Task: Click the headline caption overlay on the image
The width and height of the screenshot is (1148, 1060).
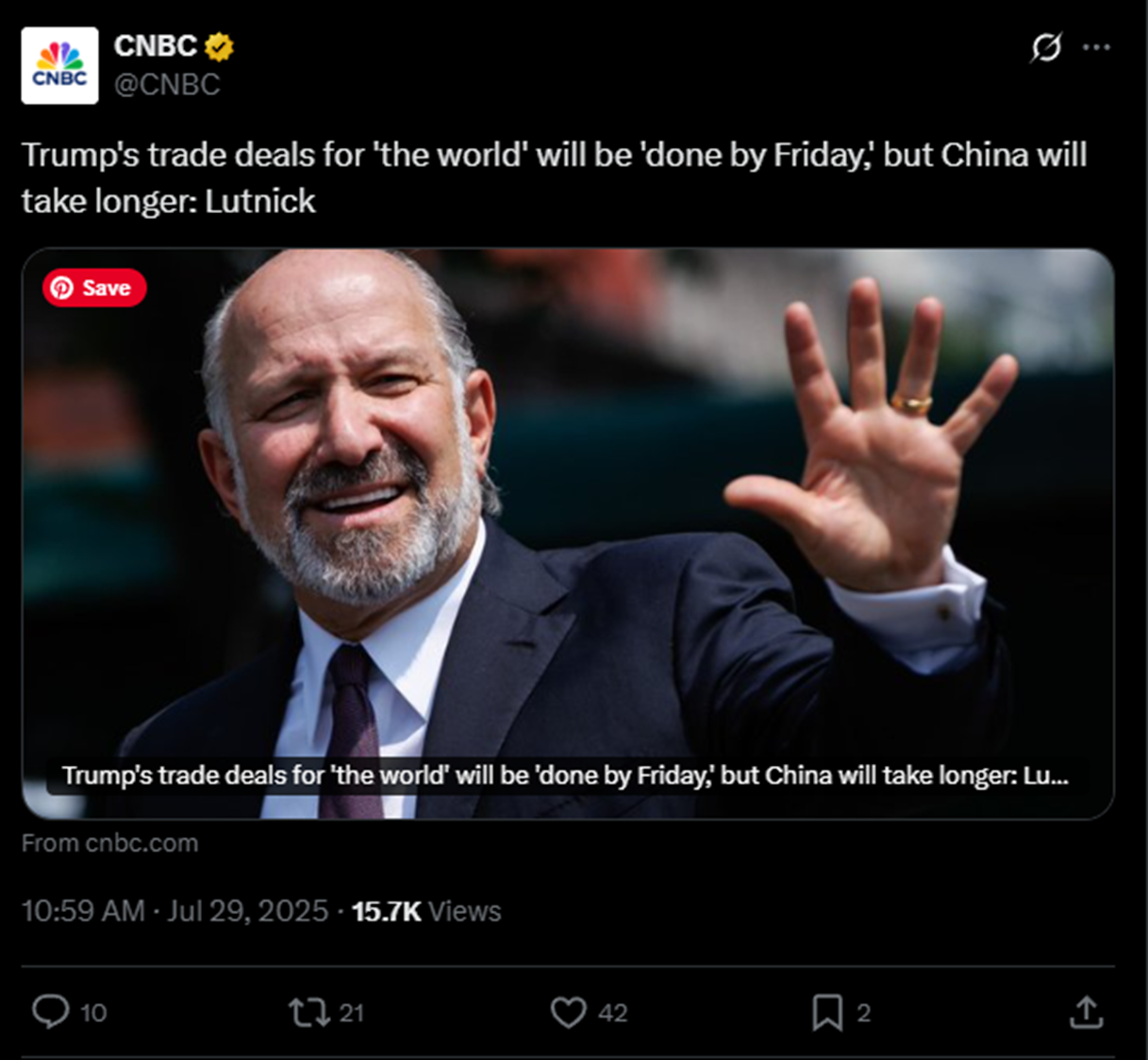Action: coord(564,775)
